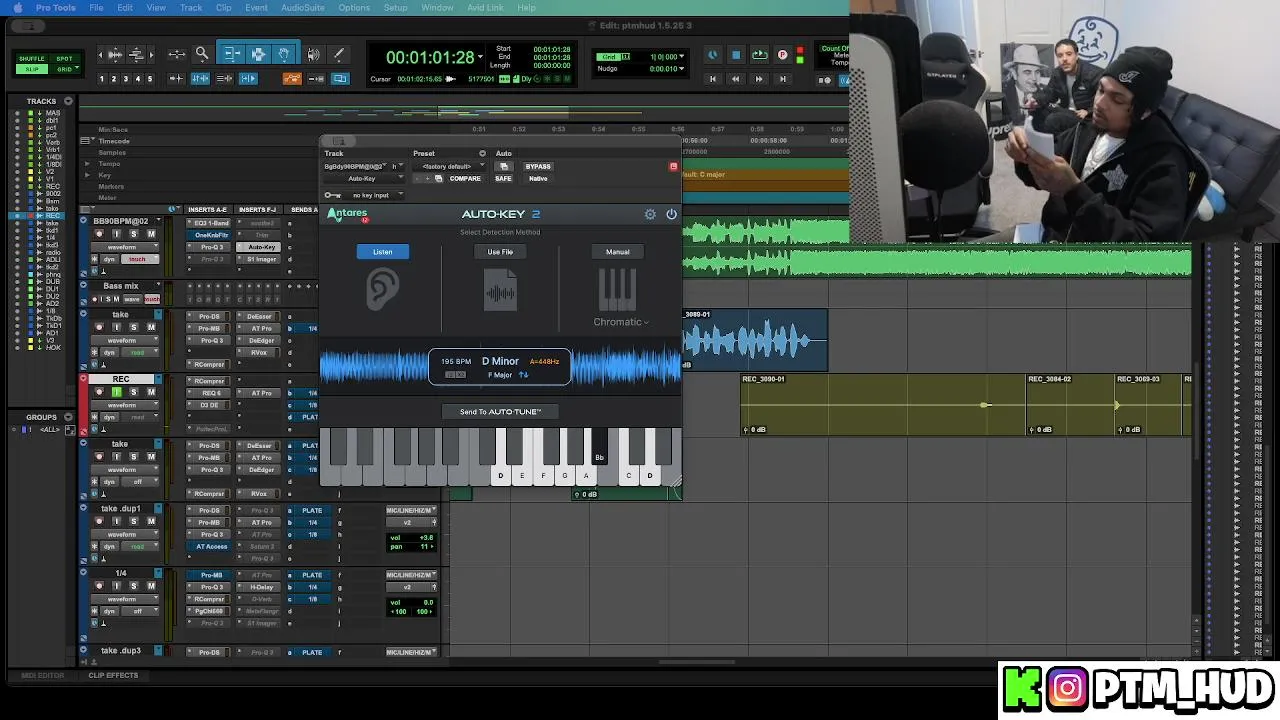
Task: Click the Manual button
Action: [x=617, y=252]
